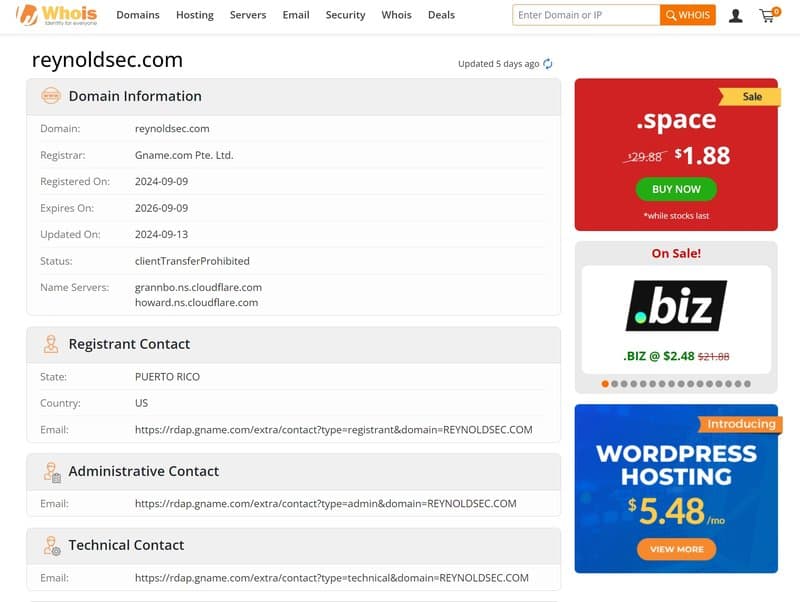This screenshot has width=800, height=602.
Task: Open the user account icon
Action: point(737,14)
